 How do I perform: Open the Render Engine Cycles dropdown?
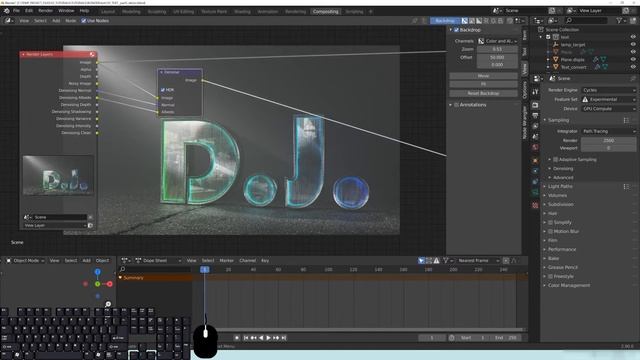coord(609,90)
